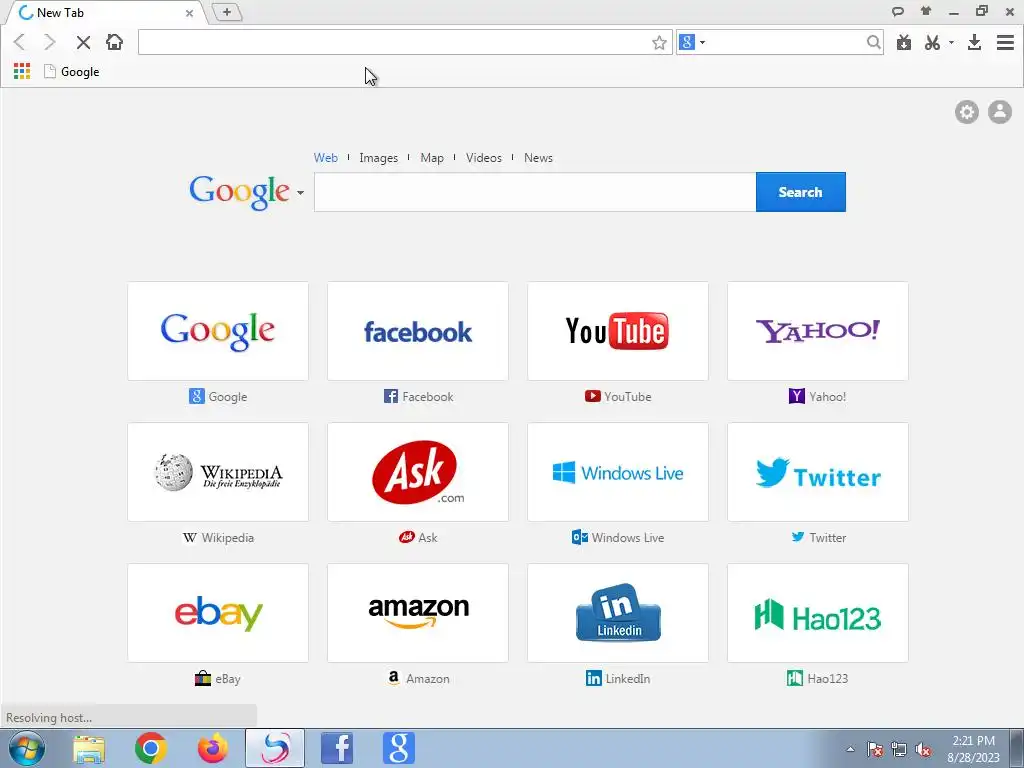Close the New Tab tab
The image size is (1024, 768).
click(189, 13)
